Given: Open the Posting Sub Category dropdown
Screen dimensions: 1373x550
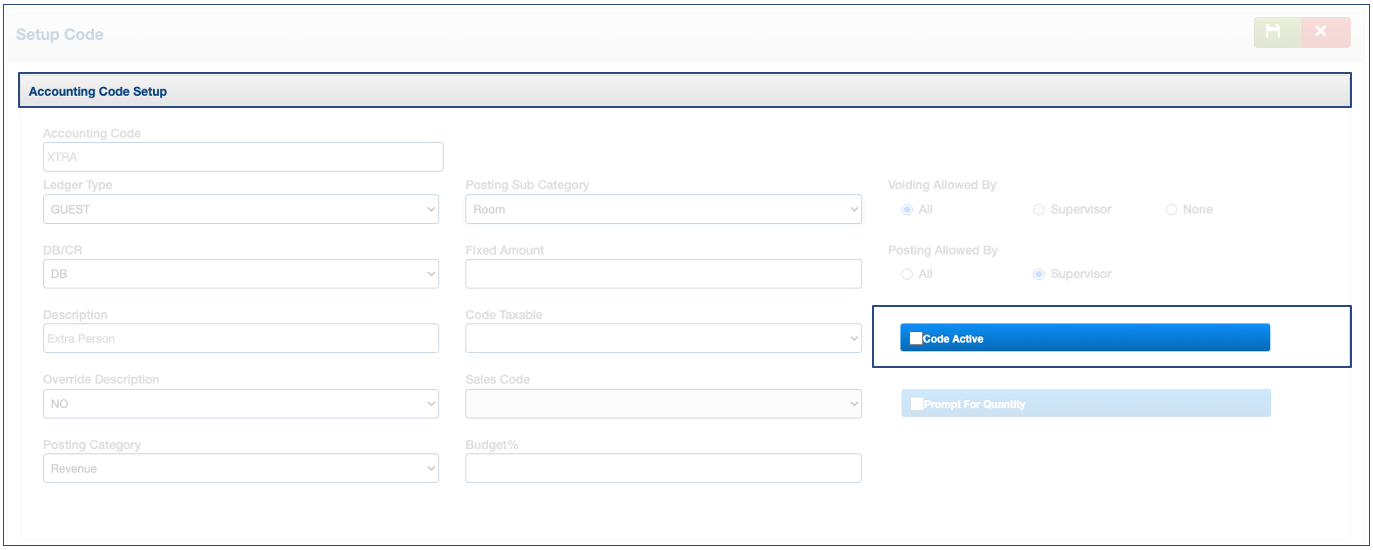Looking at the screenshot, I should click(x=663, y=210).
